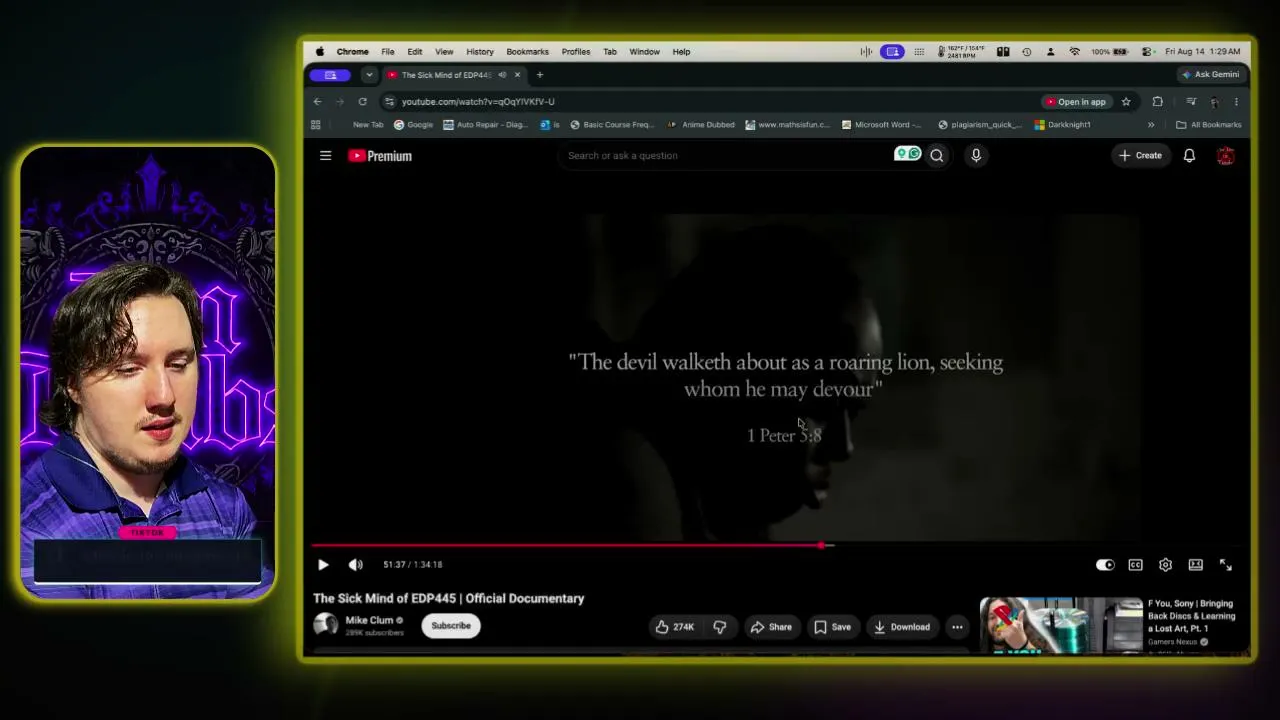Reload the YouTube page
This screenshot has height=720, width=1280.
point(362,102)
